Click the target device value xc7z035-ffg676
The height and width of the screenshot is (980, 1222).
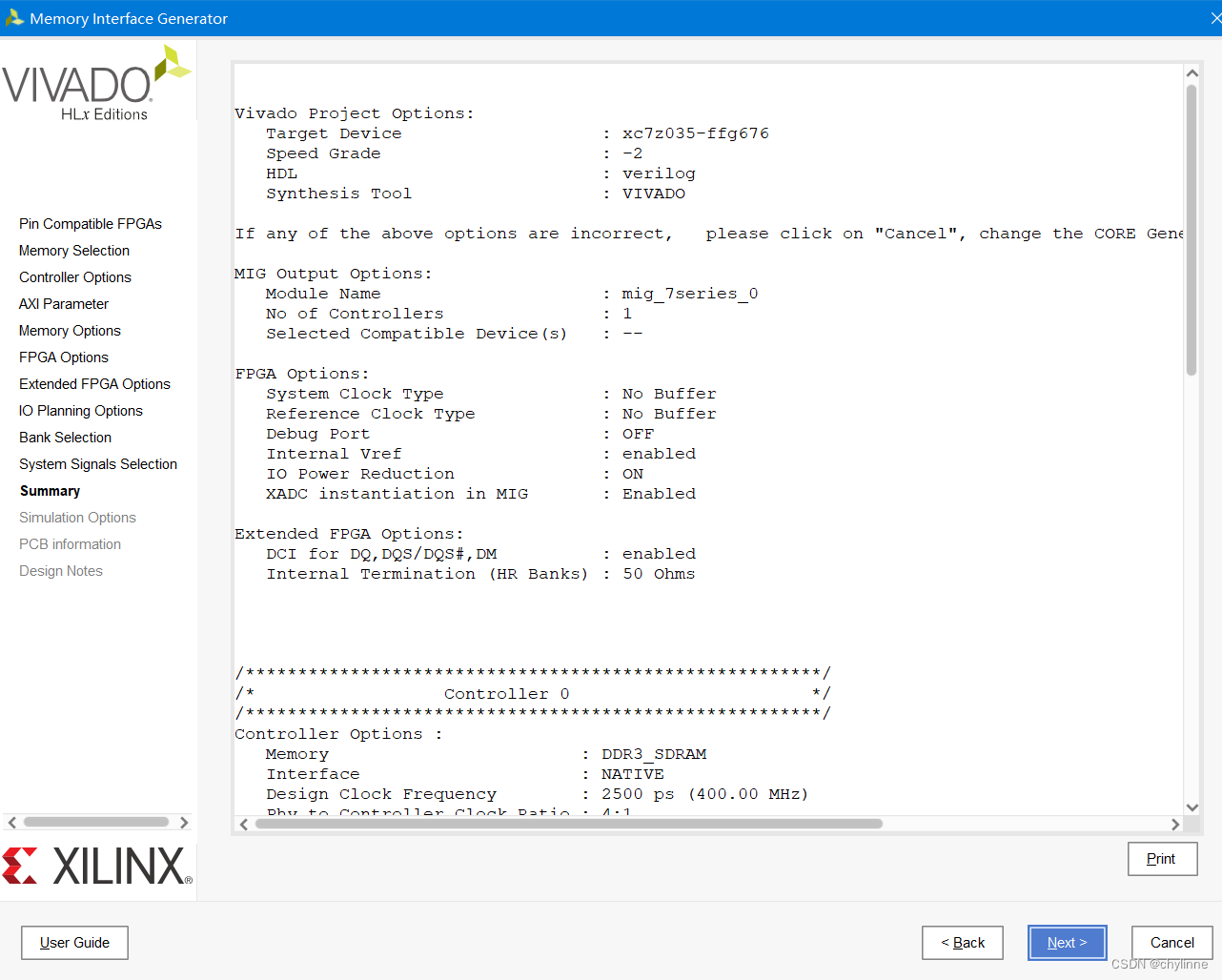[x=696, y=133]
